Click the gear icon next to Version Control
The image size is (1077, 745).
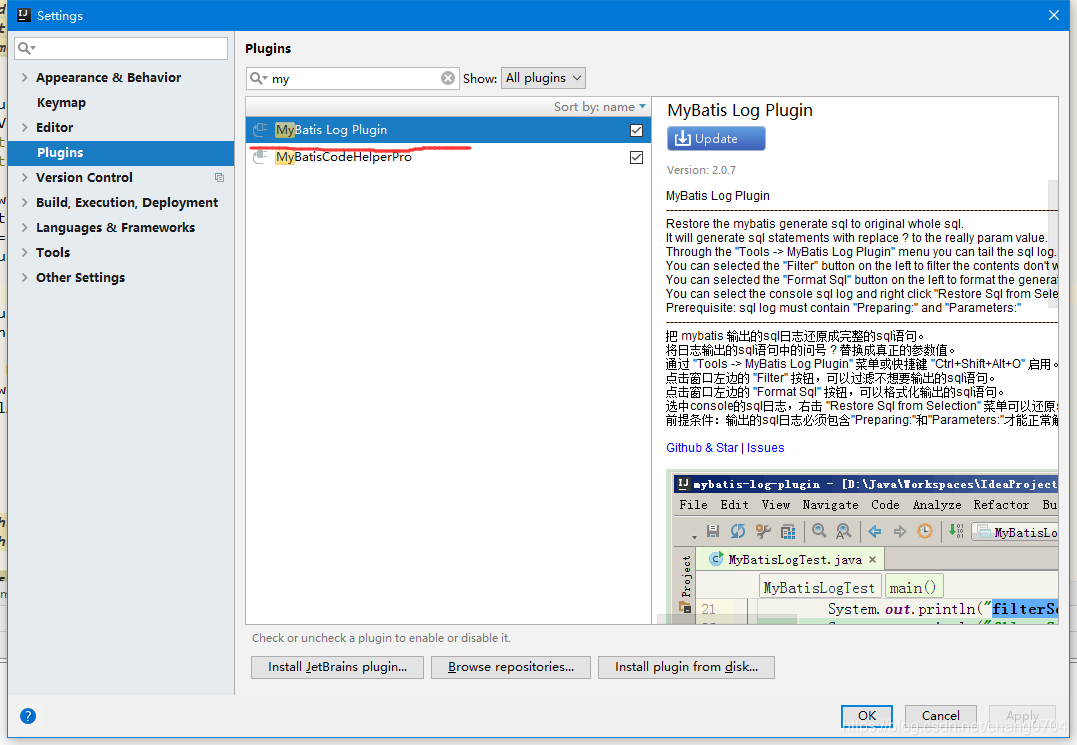click(x=219, y=177)
